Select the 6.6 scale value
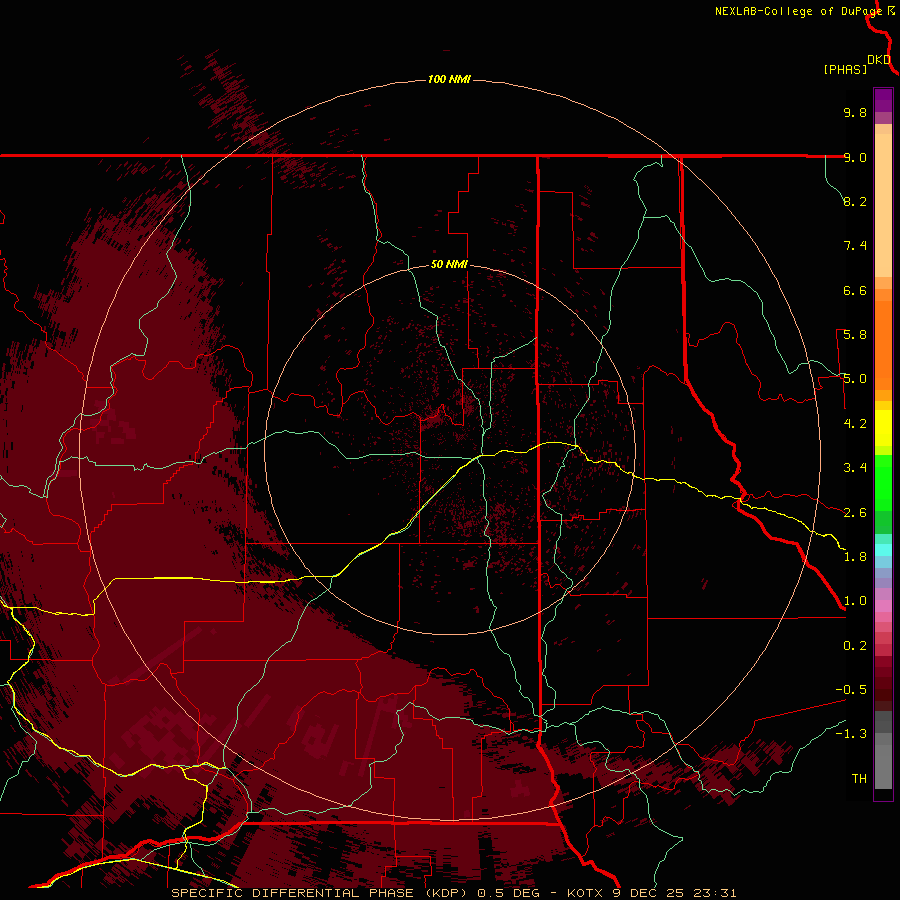900x900 pixels. 855,290
